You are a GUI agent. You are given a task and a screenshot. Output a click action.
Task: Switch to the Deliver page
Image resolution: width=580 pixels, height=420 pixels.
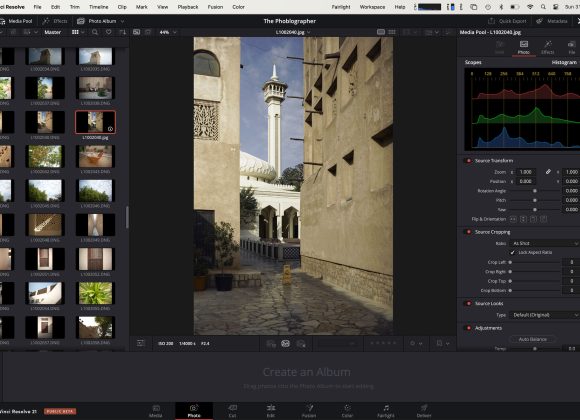(424, 411)
